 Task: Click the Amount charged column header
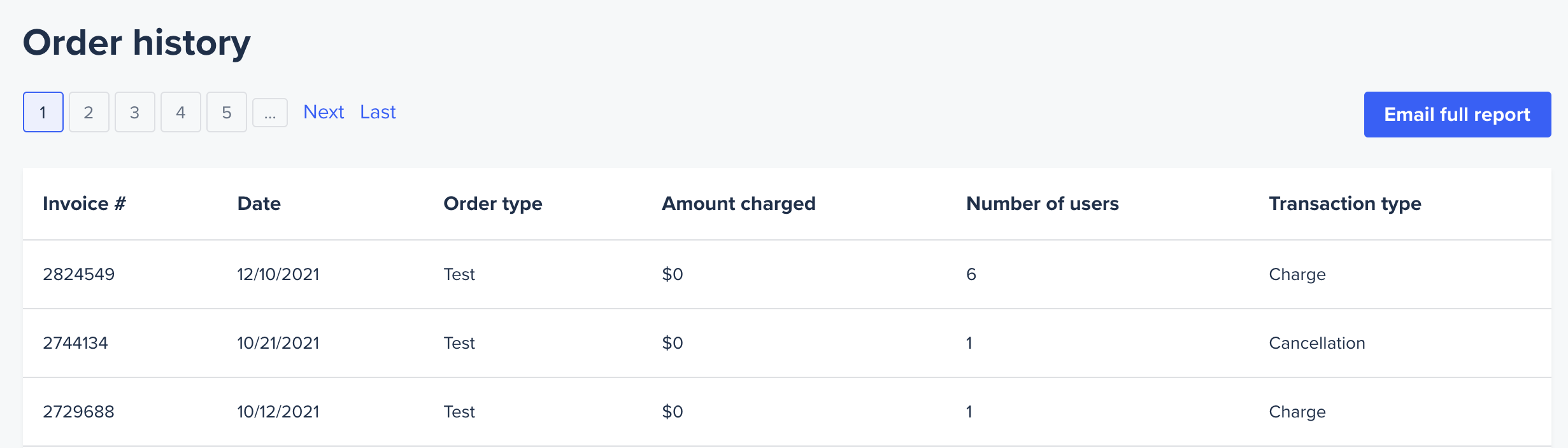[738, 204]
